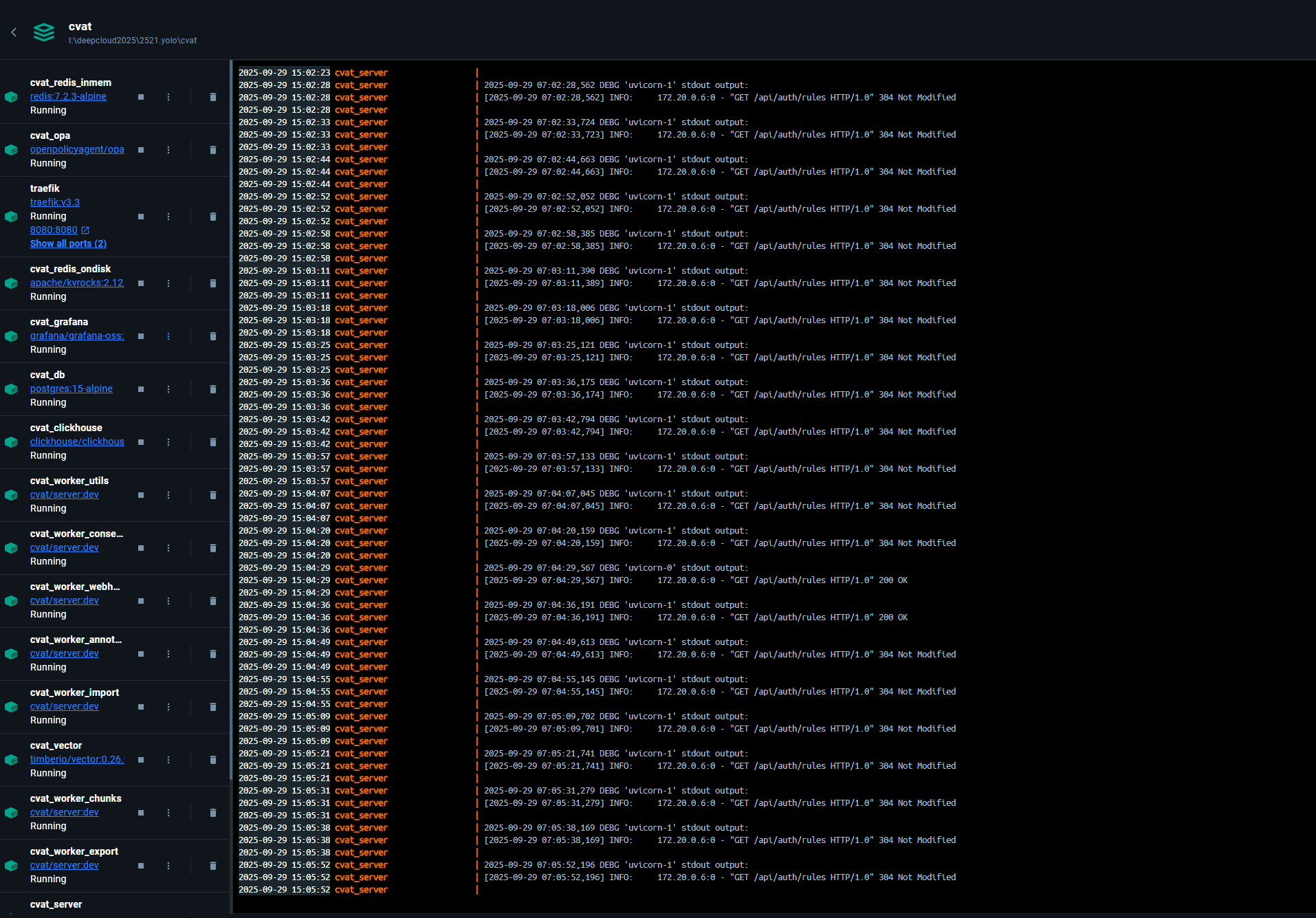The width and height of the screenshot is (1316, 918).
Task: Stop the cvat_vector container
Action: (141, 760)
